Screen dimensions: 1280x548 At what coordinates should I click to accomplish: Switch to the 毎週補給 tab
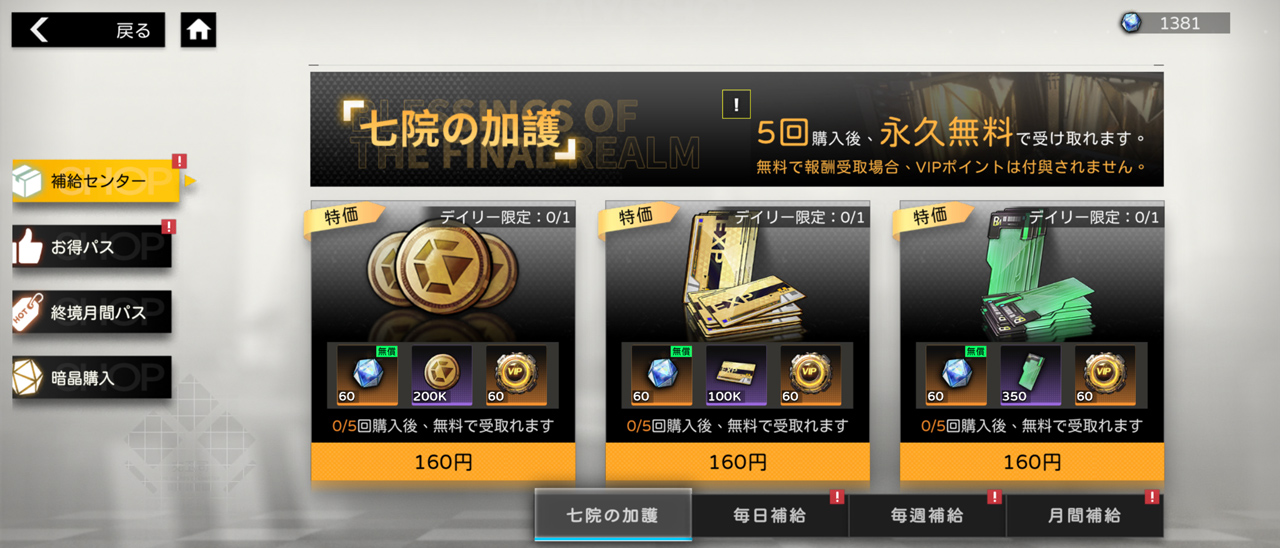pyautogui.click(x=927, y=516)
